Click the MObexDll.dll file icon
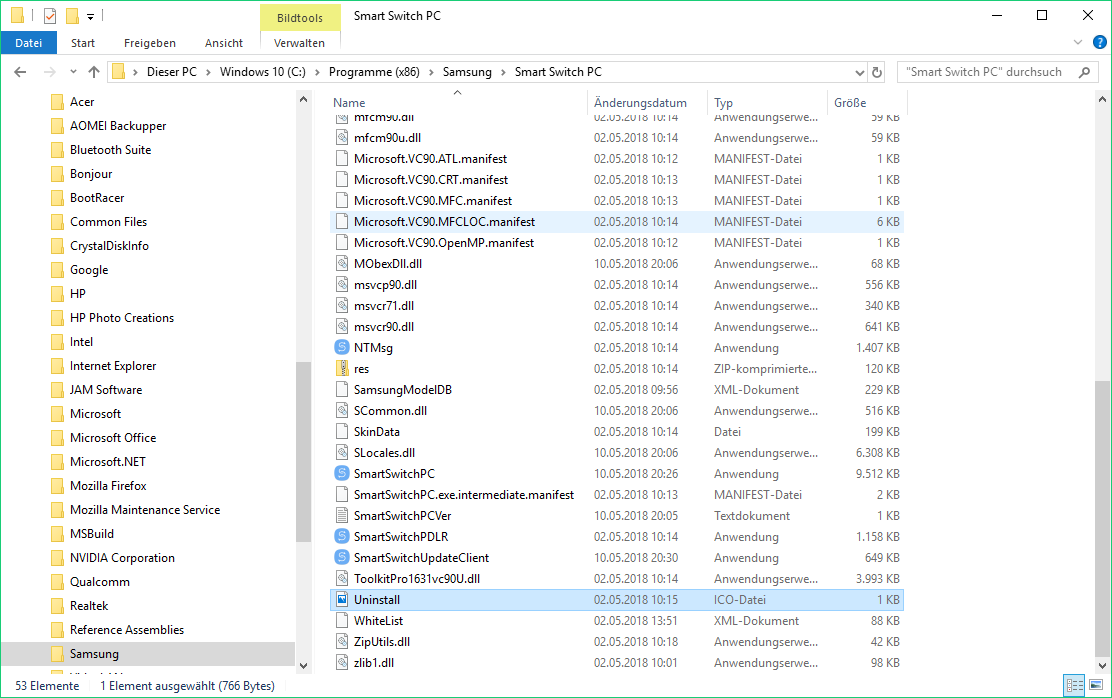 click(342, 263)
